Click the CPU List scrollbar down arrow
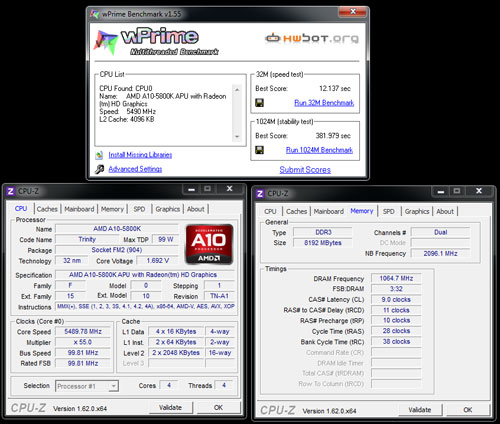 tap(237, 137)
